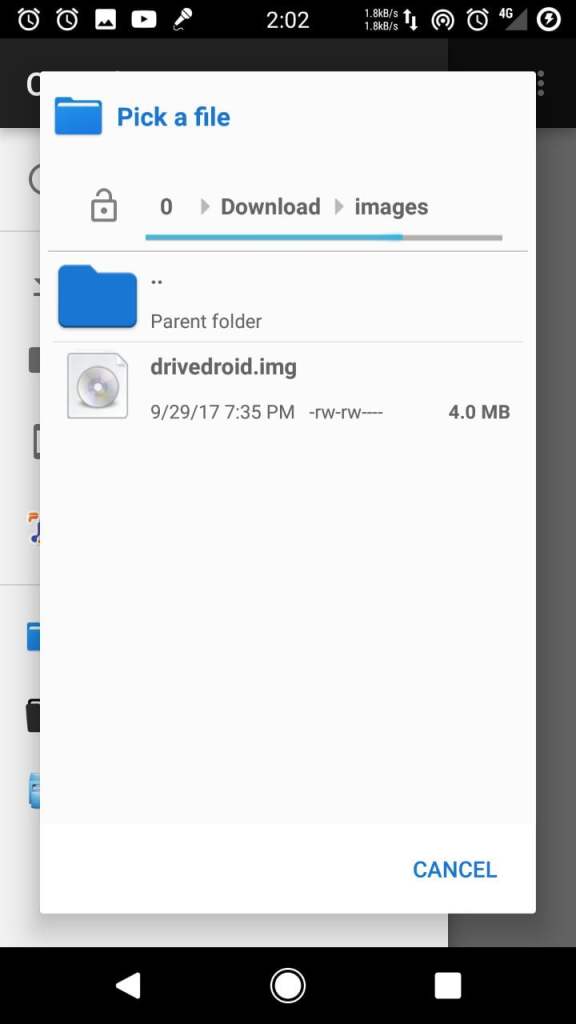576x1024 pixels.
Task: Open recent apps with the square button
Action: click(x=448, y=985)
